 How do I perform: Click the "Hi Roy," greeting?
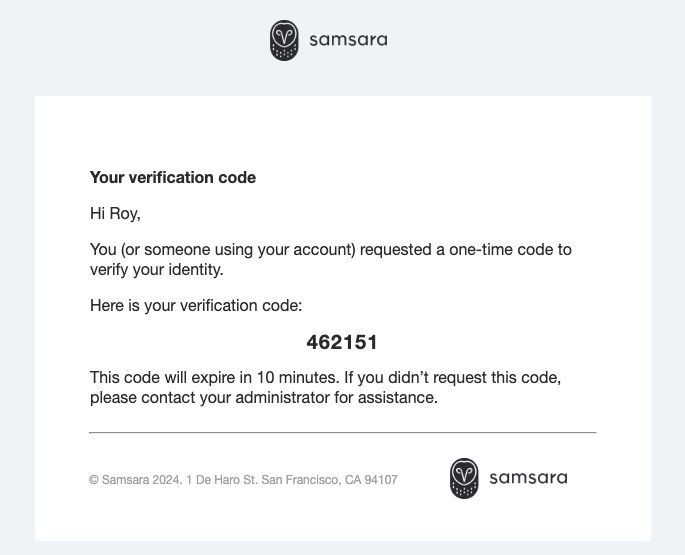tap(115, 213)
